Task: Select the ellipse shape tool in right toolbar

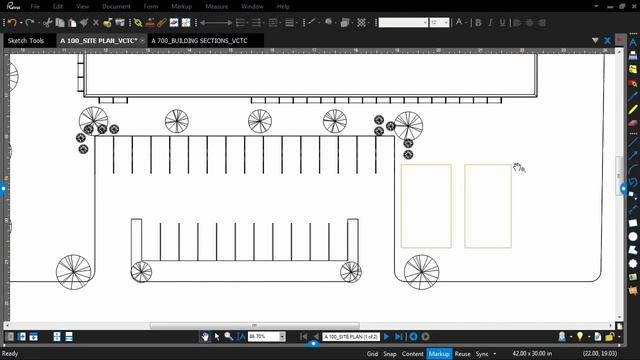Action: coord(633,236)
